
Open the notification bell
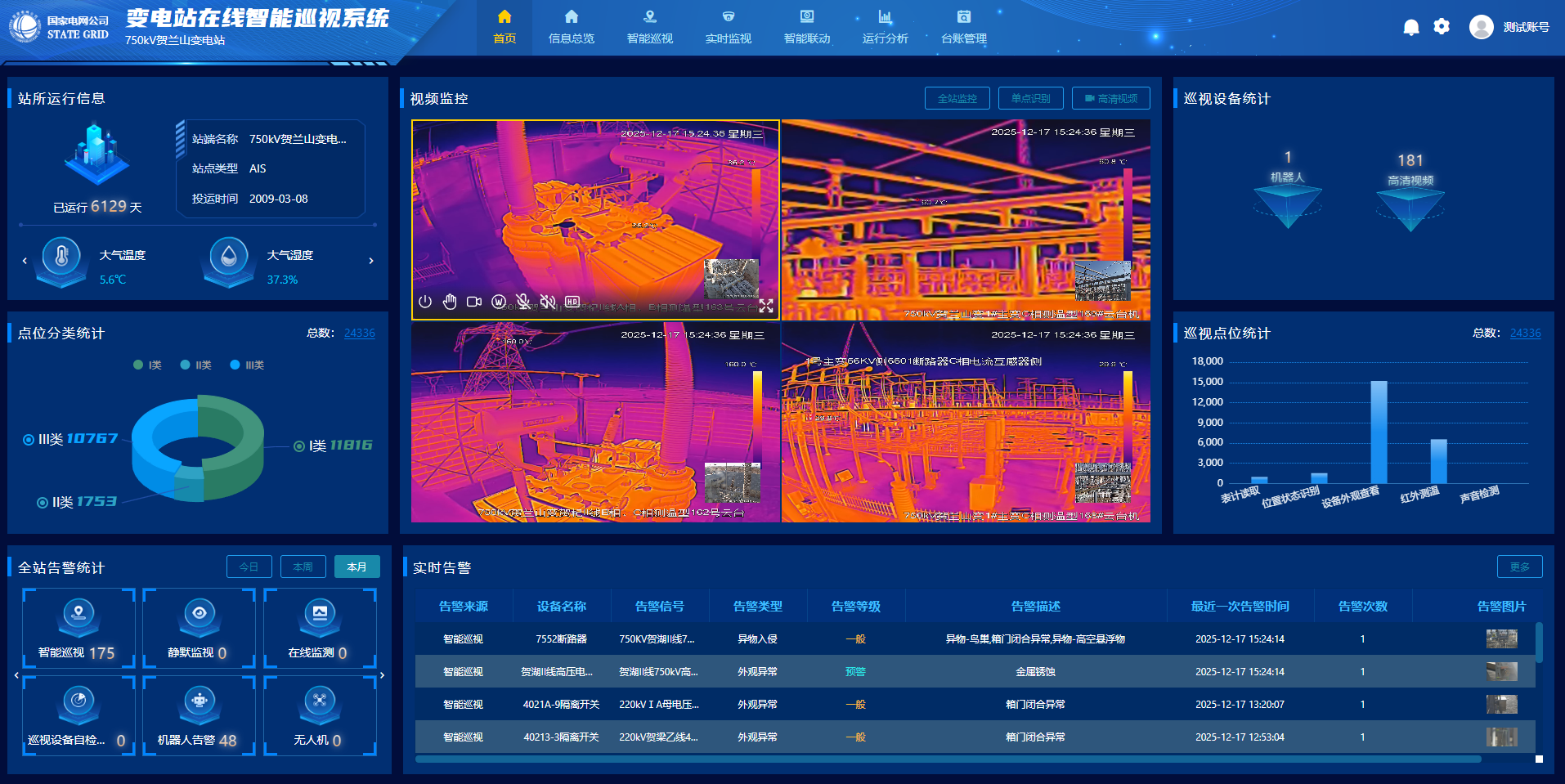click(x=1410, y=27)
